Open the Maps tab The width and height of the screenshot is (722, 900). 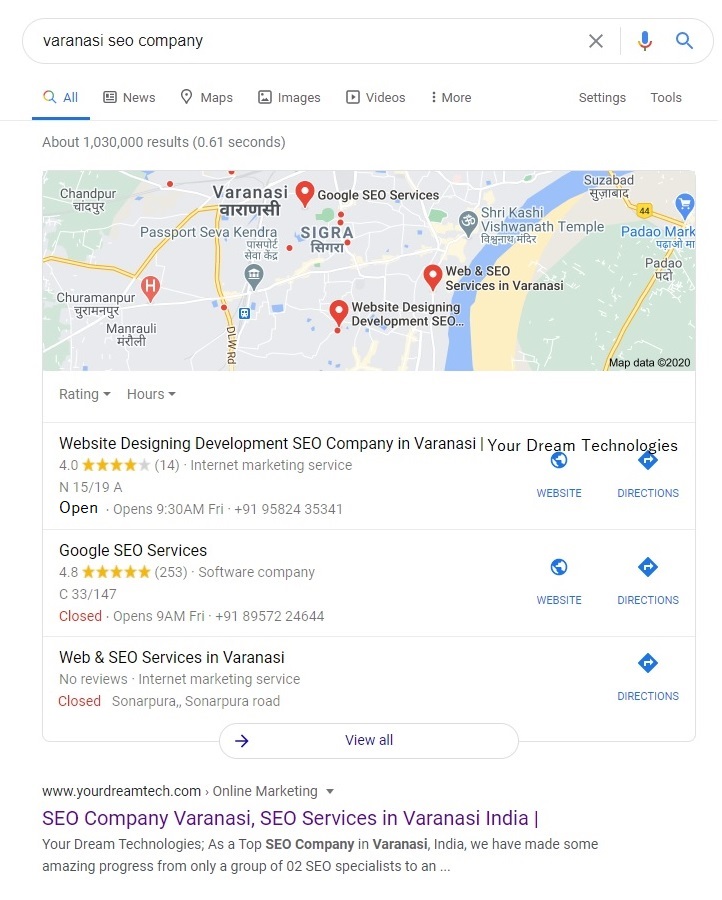[207, 98]
